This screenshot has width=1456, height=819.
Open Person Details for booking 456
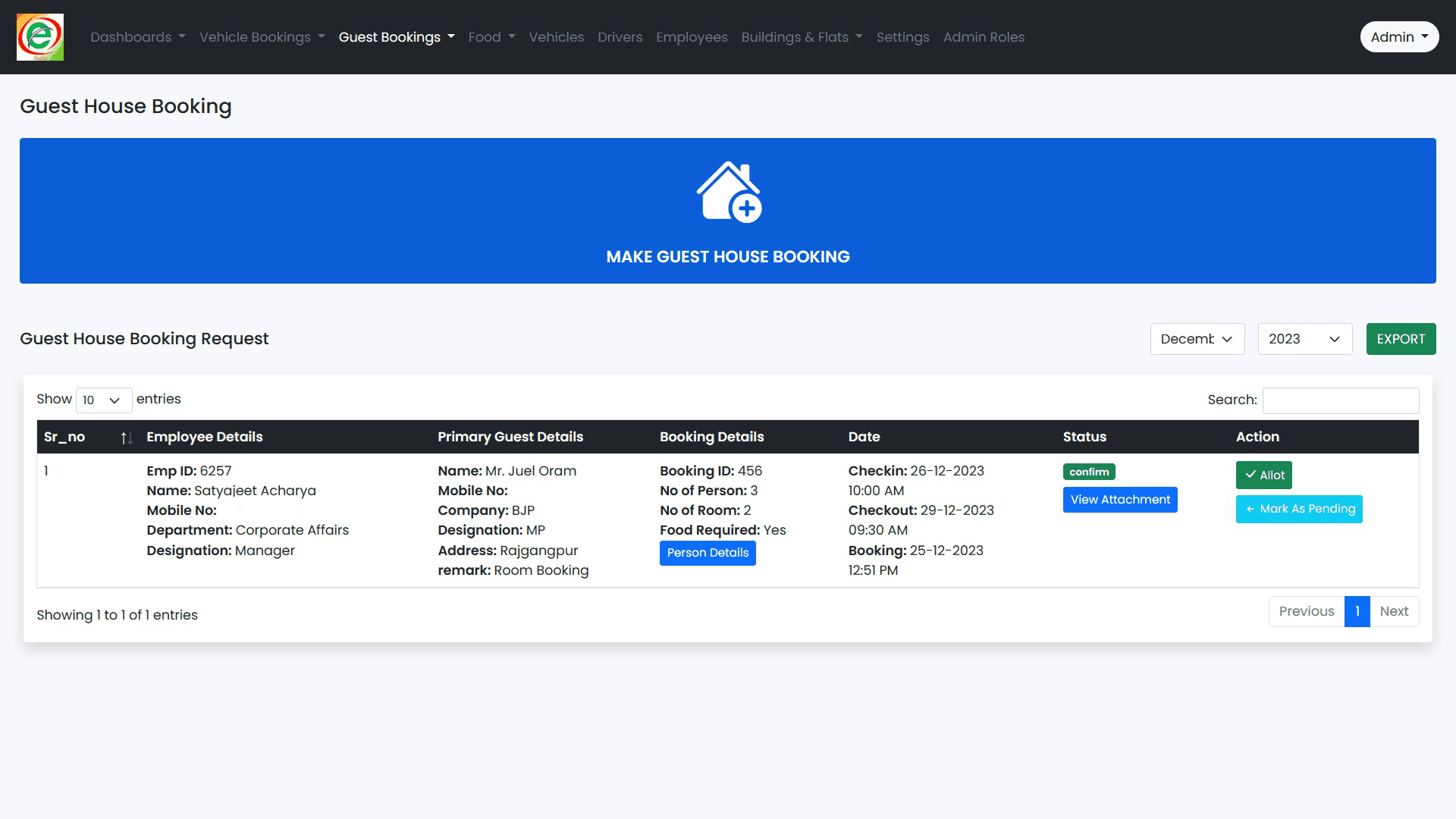coord(707,553)
